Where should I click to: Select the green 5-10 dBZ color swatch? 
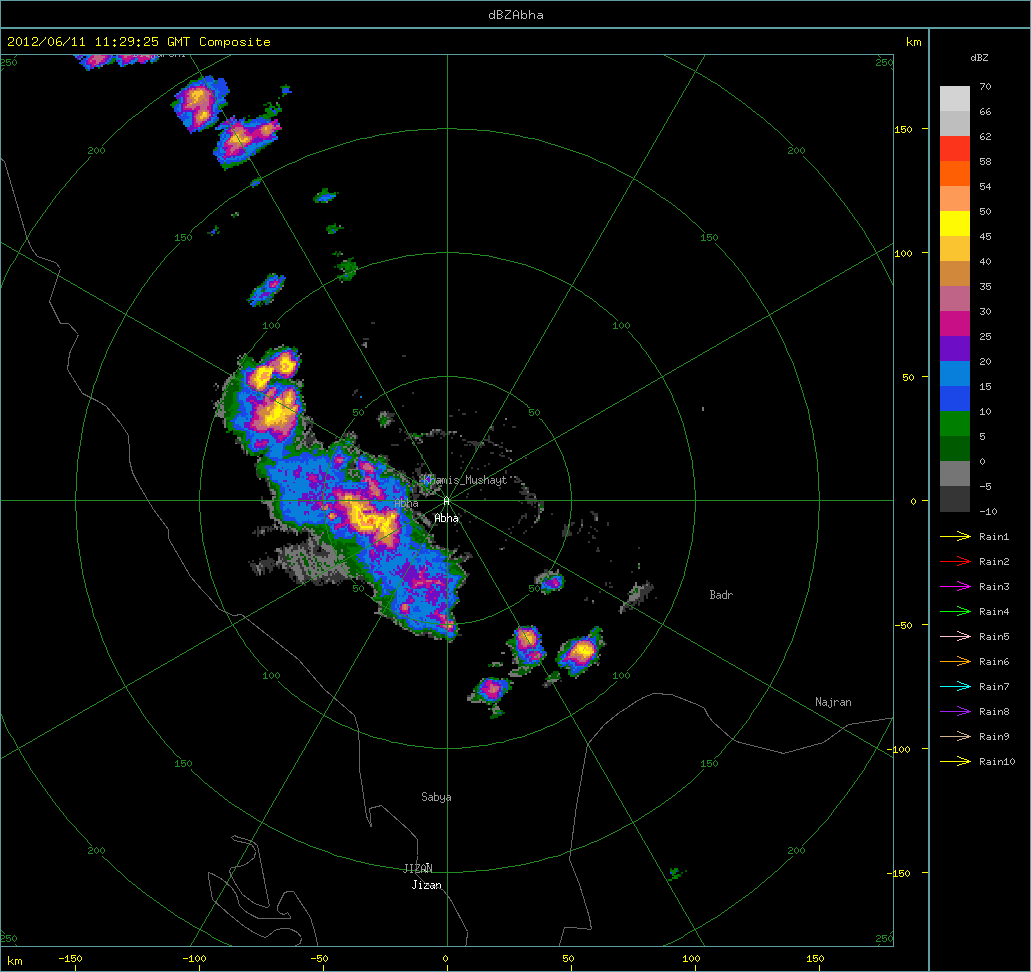pos(955,423)
